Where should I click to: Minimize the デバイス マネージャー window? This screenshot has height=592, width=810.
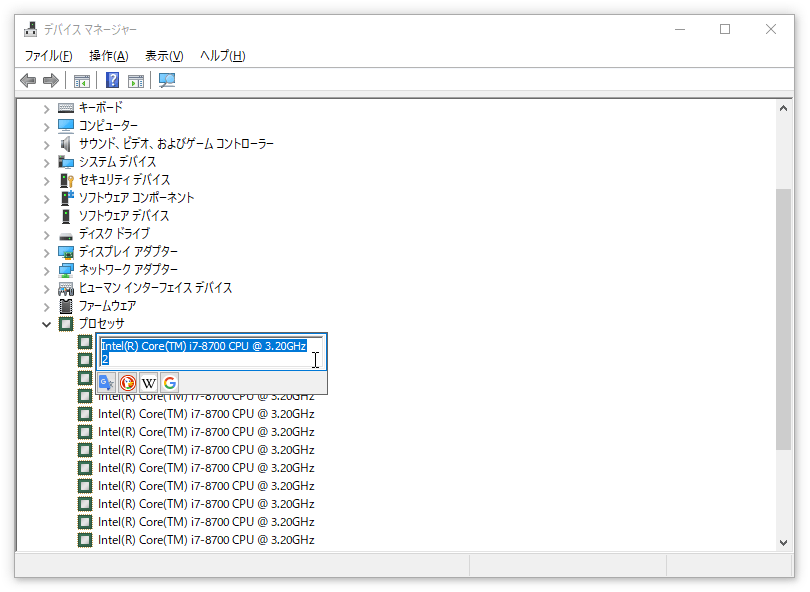(680, 29)
